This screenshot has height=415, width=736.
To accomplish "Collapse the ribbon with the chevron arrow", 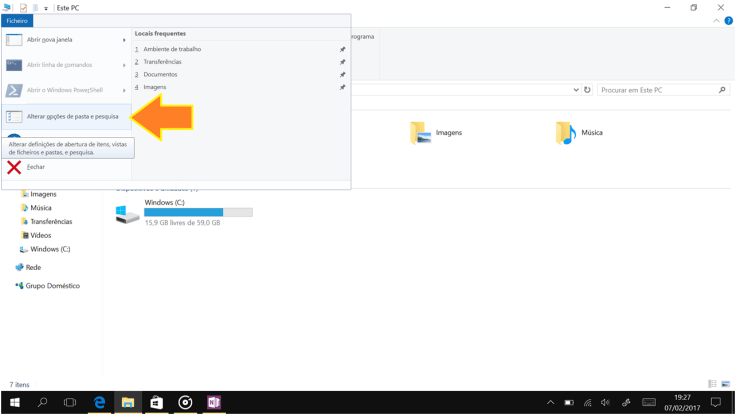I will [x=716, y=21].
